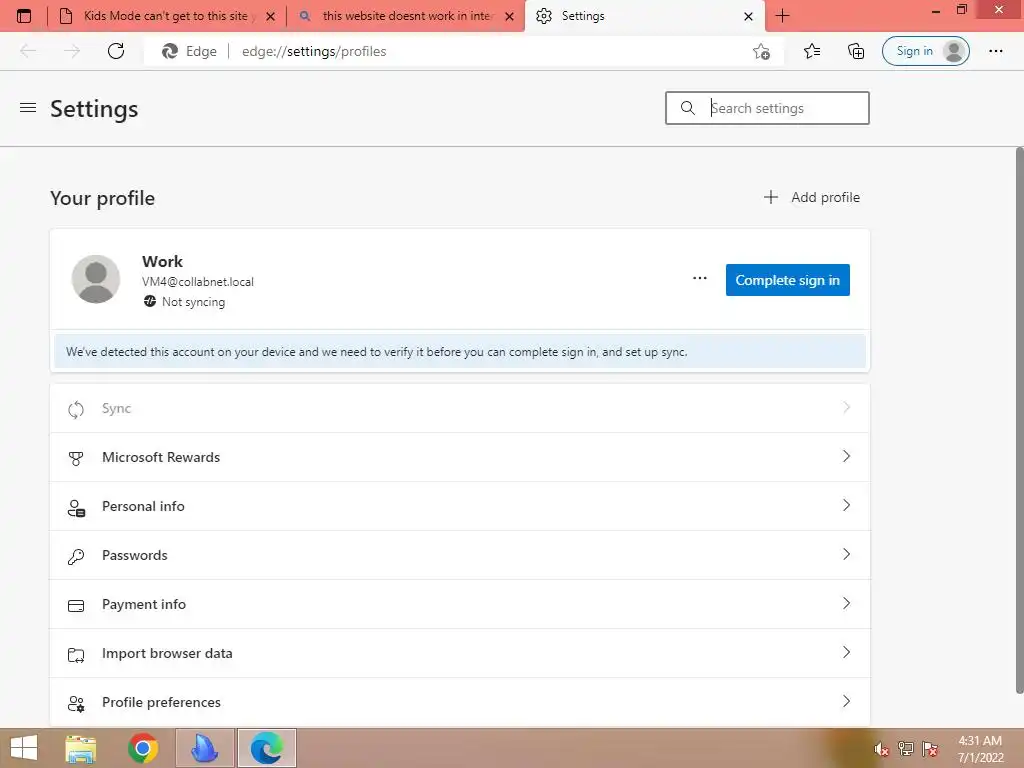The width and height of the screenshot is (1024, 768).
Task: Open File Explorer from taskbar
Action: point(81,748)
